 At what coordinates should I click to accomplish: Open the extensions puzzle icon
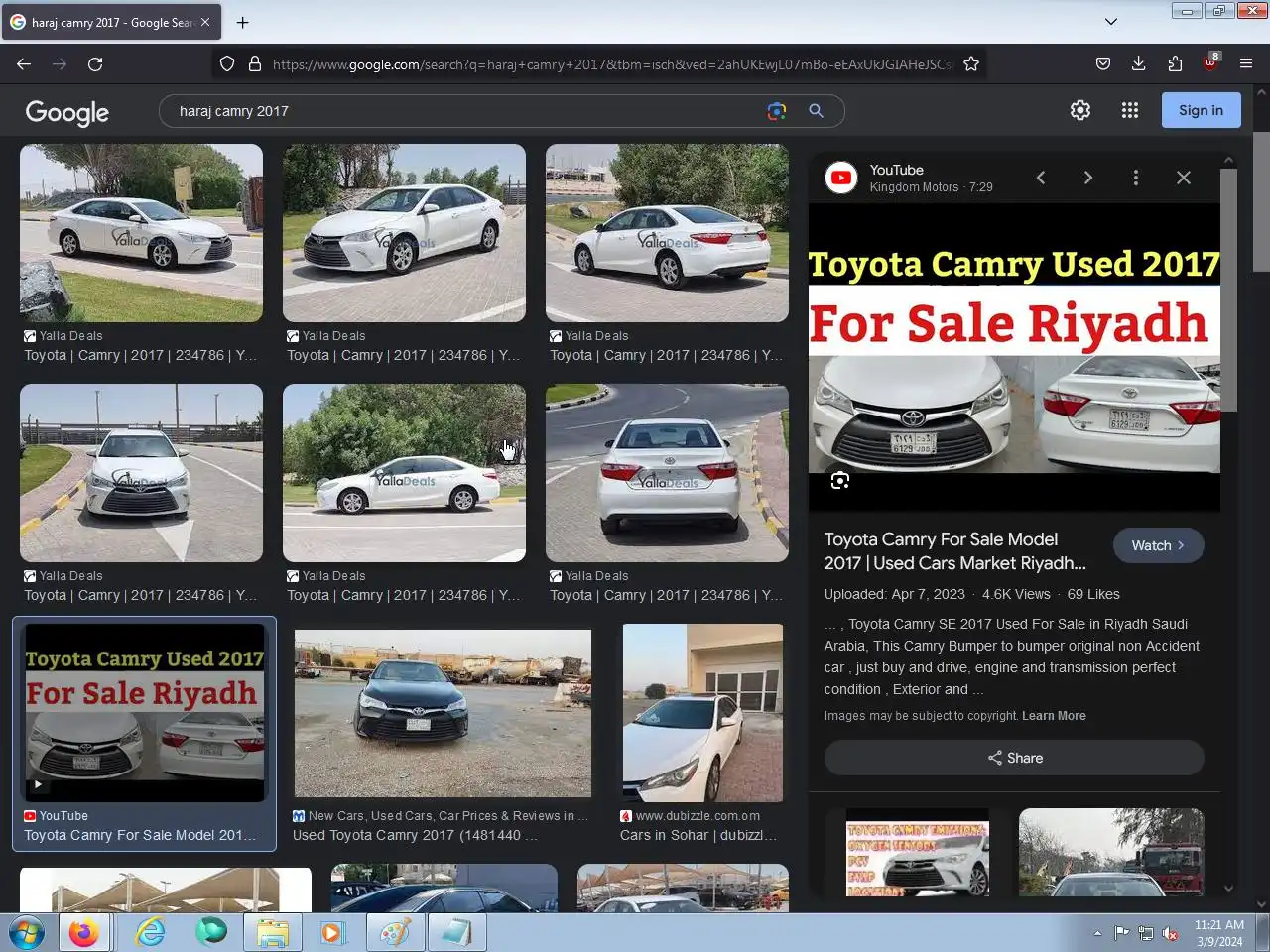1175,63
